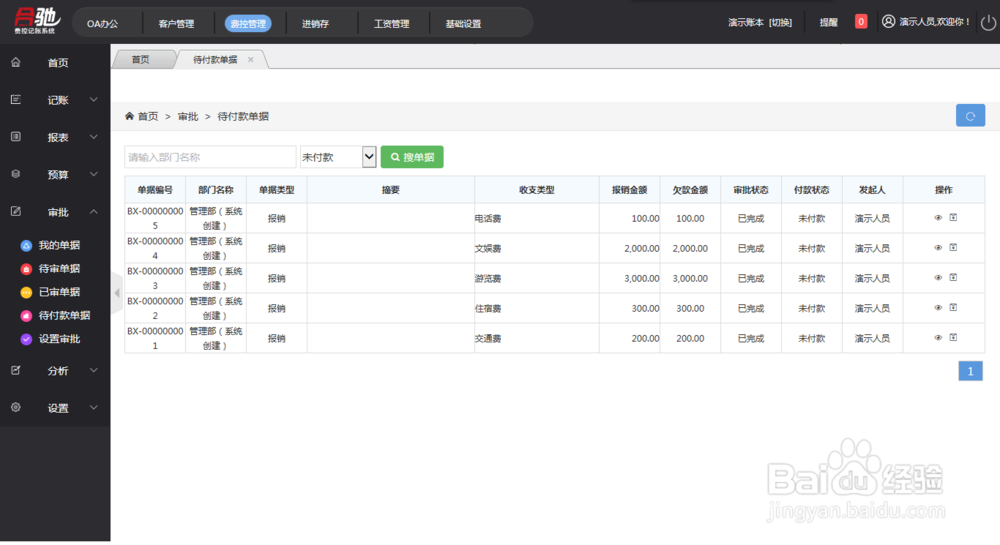Open the 未付款 status dropdown
Viewport: 1000px width, 545px height.
[338, 157]
